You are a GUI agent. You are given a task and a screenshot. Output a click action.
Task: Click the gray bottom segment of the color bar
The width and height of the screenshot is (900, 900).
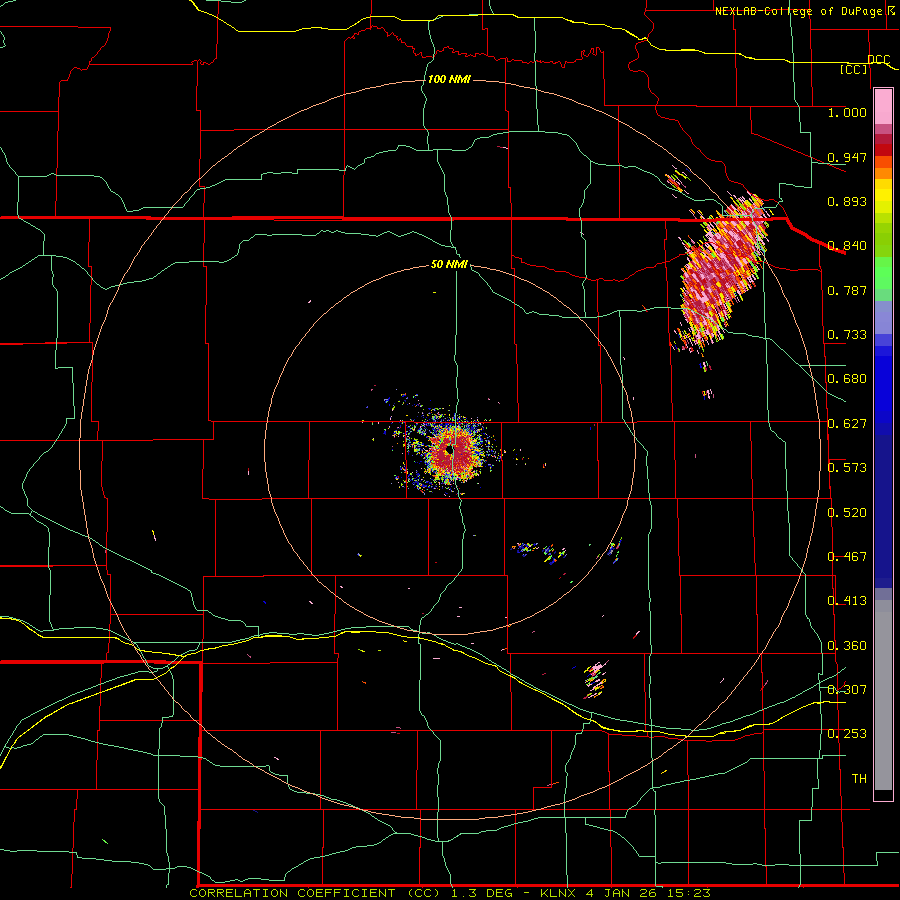pos(883,695)
